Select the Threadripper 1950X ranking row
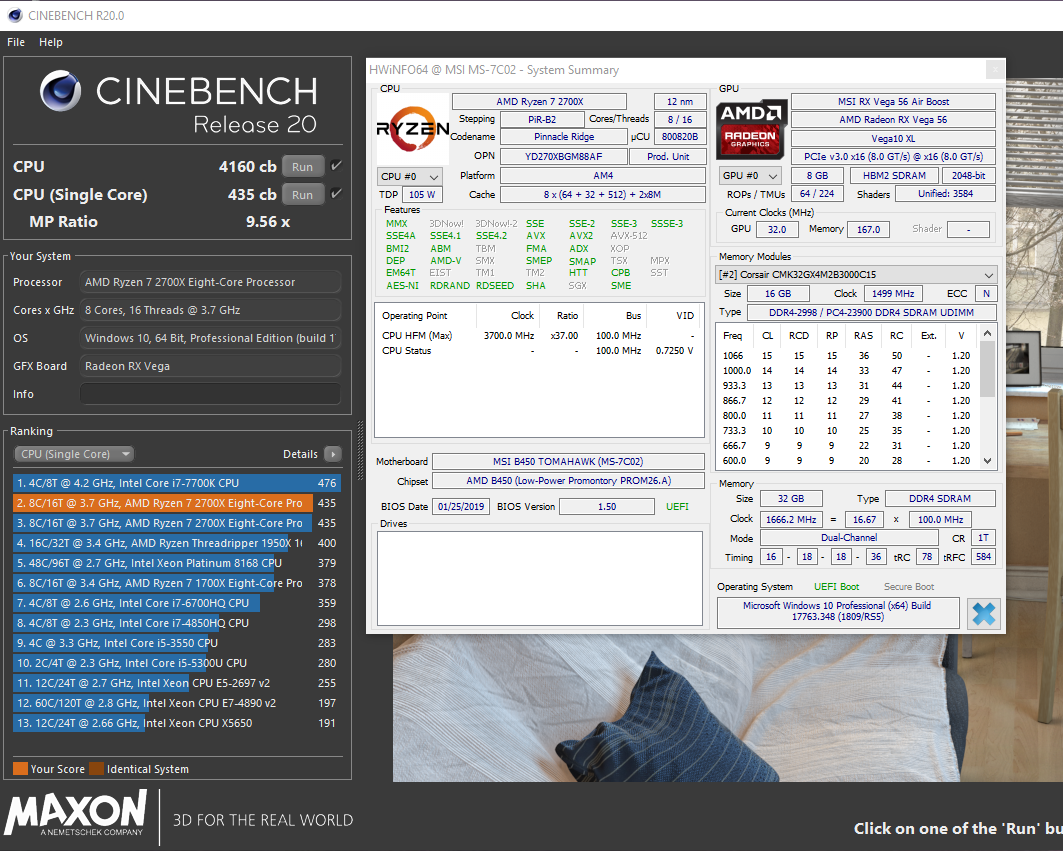Screen dimensions: 1063x851 click(x=176, y=543)
